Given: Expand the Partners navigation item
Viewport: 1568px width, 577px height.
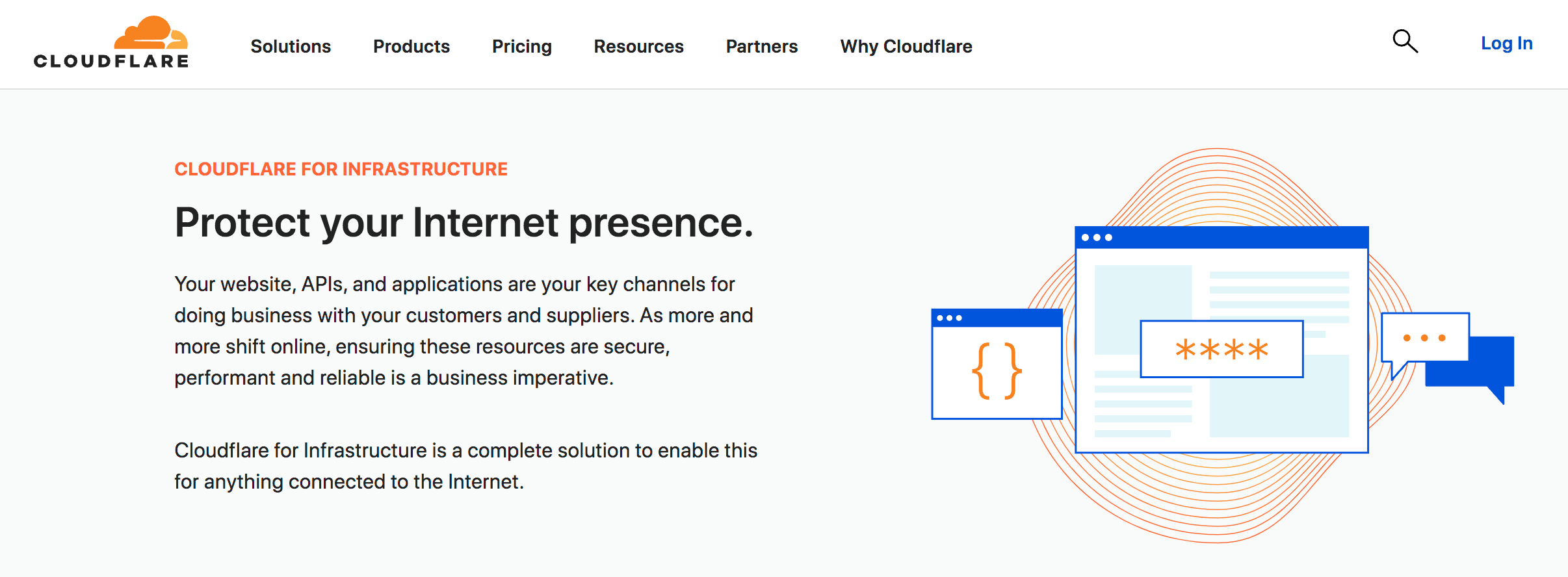Looking at the screenshot, I should pos(762,46).
